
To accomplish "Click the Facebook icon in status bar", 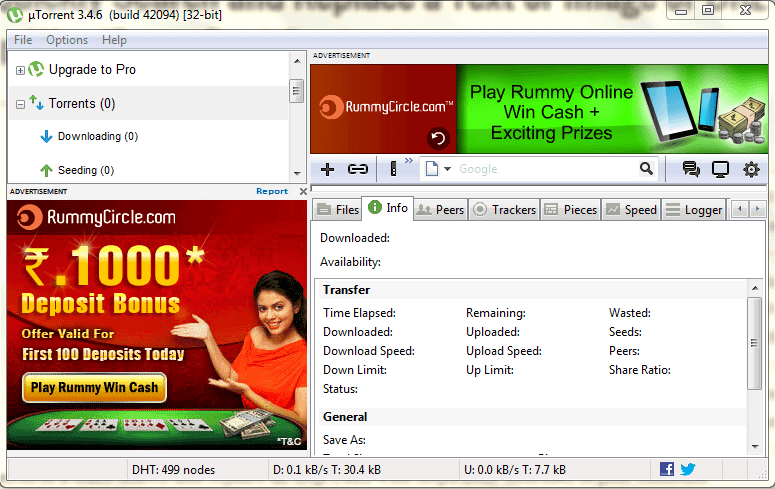I will click(x=667, y=469).
